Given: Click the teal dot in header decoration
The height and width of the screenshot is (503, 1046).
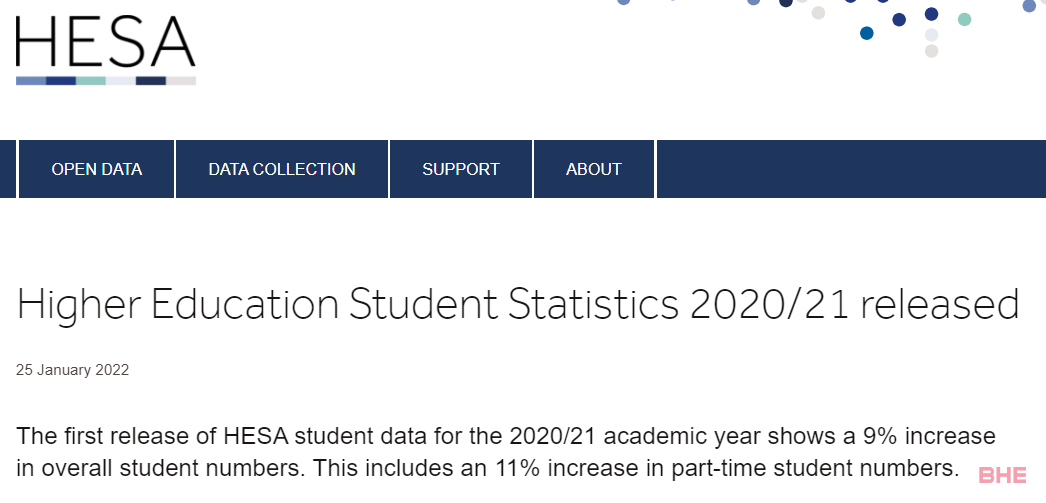Looking at the screenshot, I should click(x=964, y=19).
